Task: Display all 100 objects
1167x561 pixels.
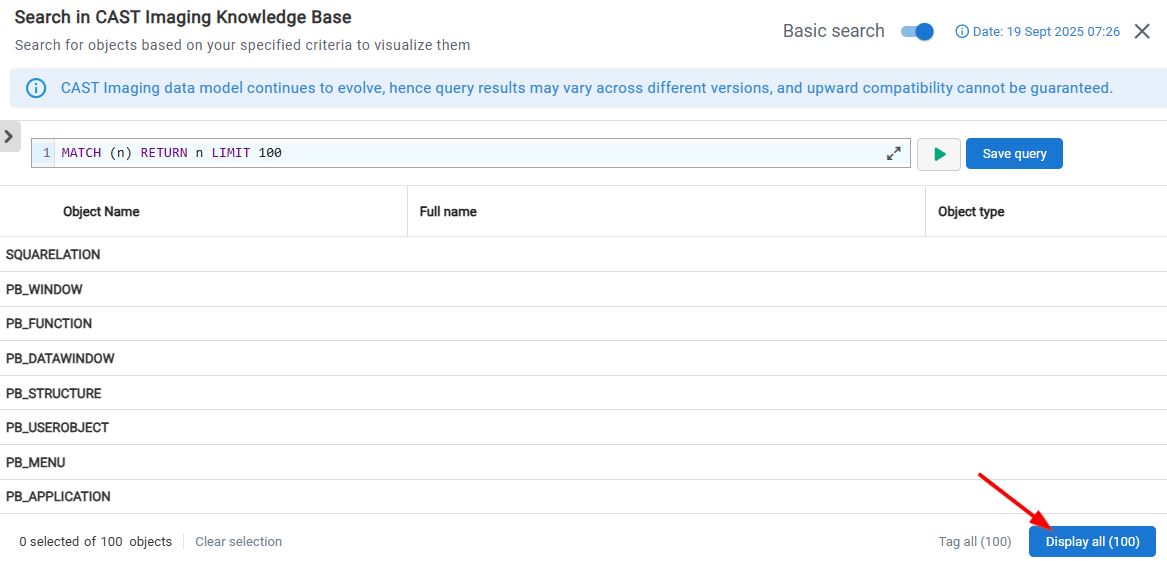Action: coord(1092,542)
